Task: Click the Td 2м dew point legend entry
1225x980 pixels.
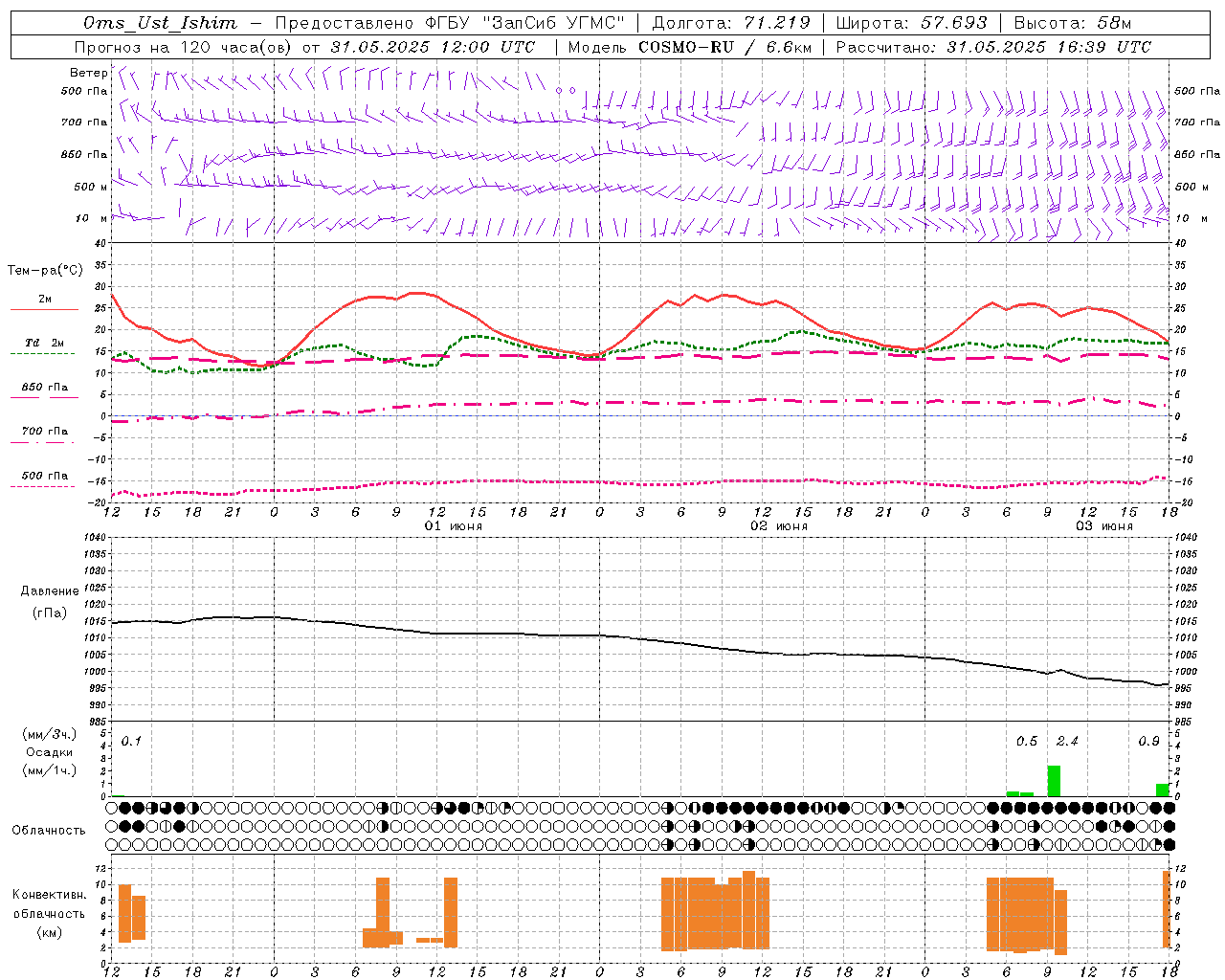Action: (45, 343)
